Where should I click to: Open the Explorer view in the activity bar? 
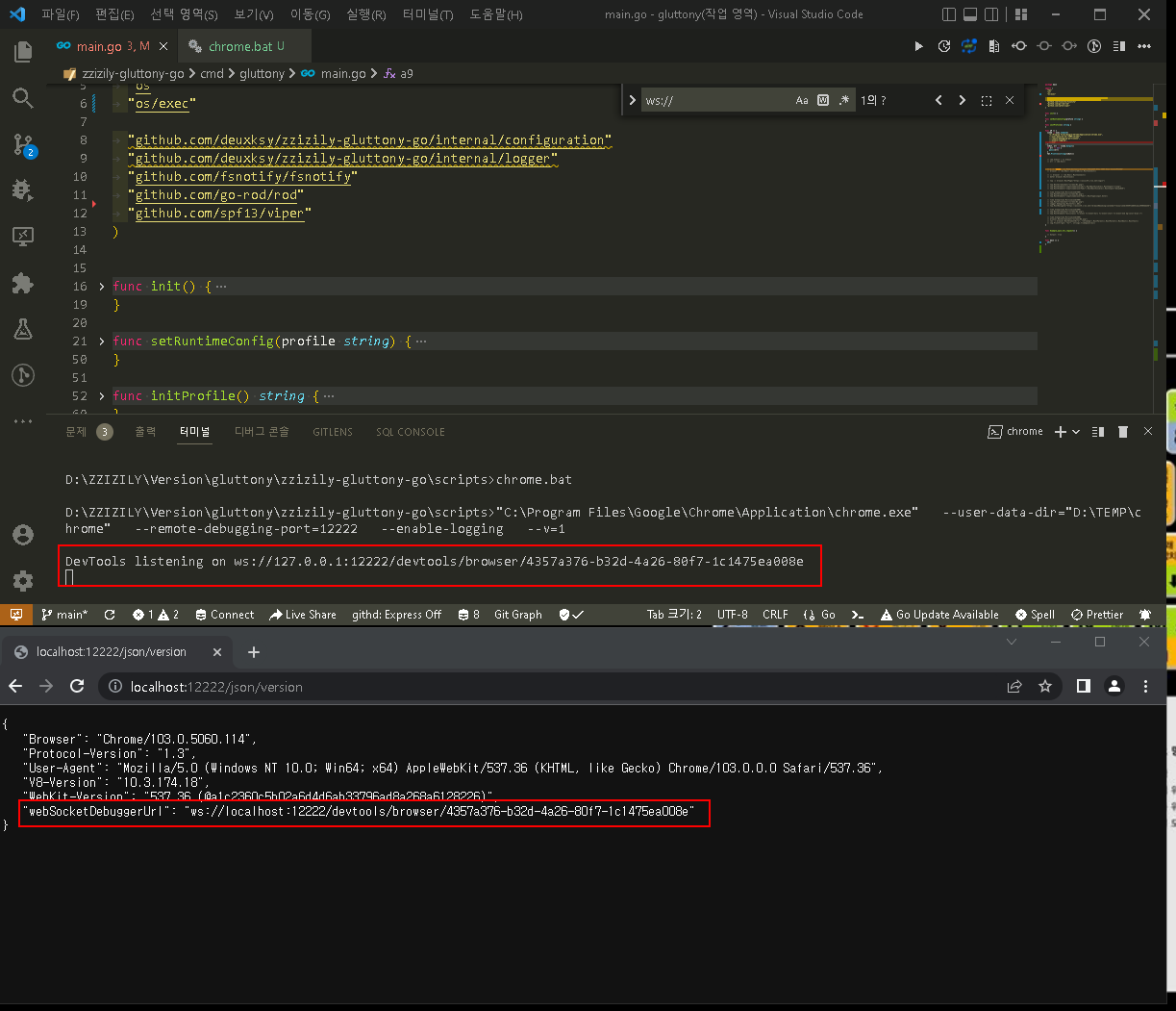click(x=23, y=52)
